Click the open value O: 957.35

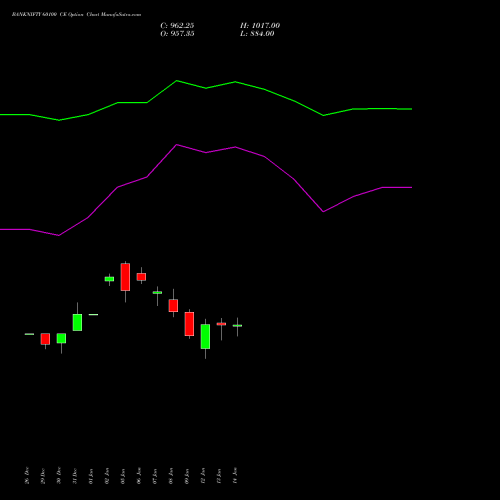pos(177,34)
